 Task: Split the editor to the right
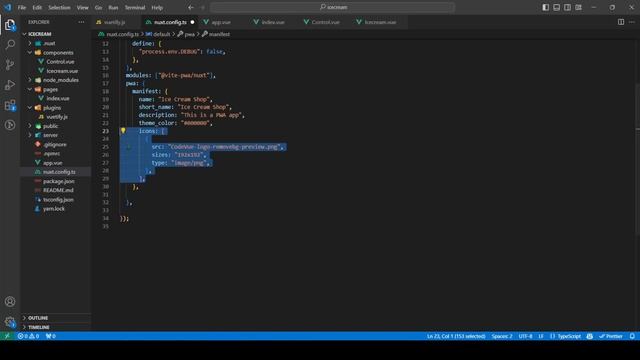(x=621, y=22)
